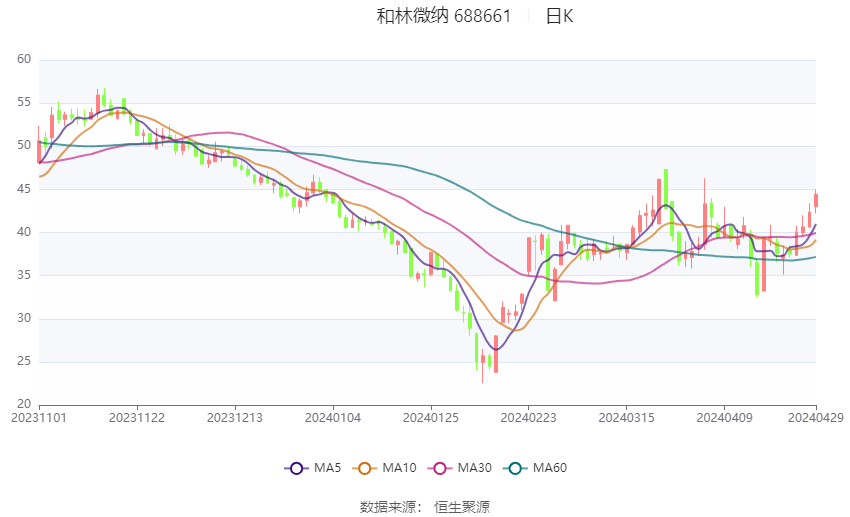Viewport: 850px width, 517px height.
Task: Click the 20240429 final date label
Action: pyautogui.click(x=816, y=417)
